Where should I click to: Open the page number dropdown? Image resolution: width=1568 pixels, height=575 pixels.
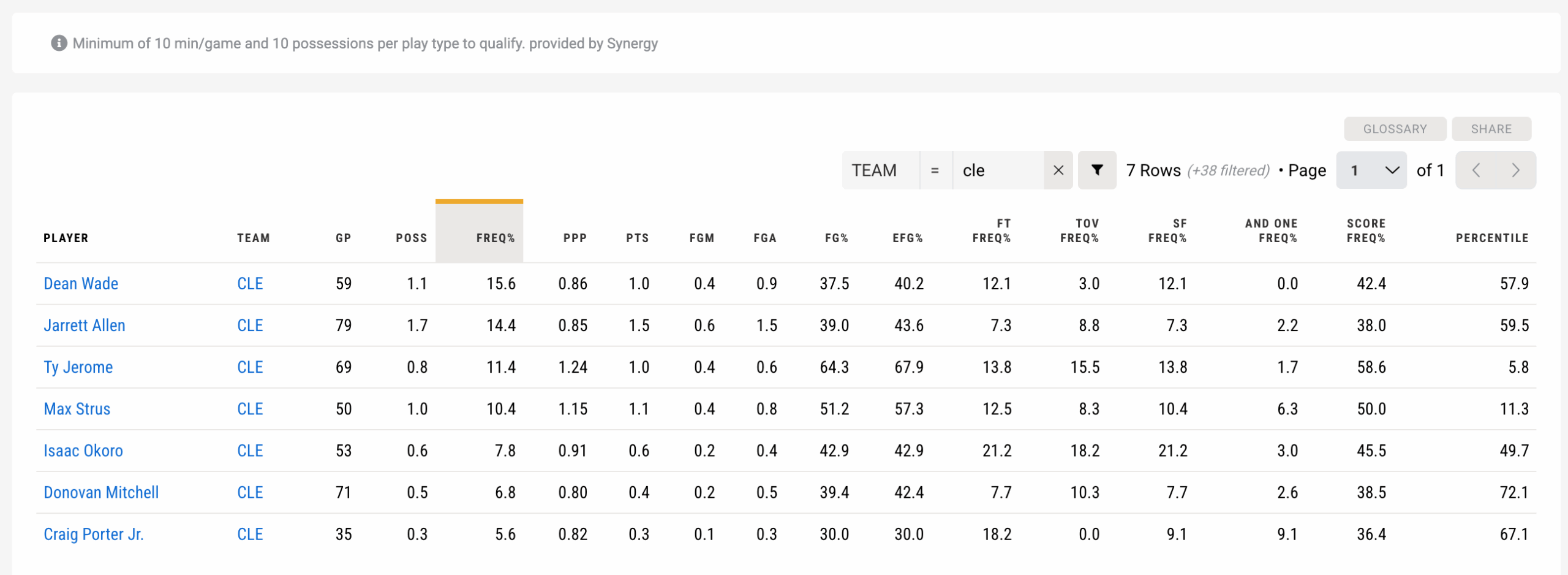(x=1371, y=170)
